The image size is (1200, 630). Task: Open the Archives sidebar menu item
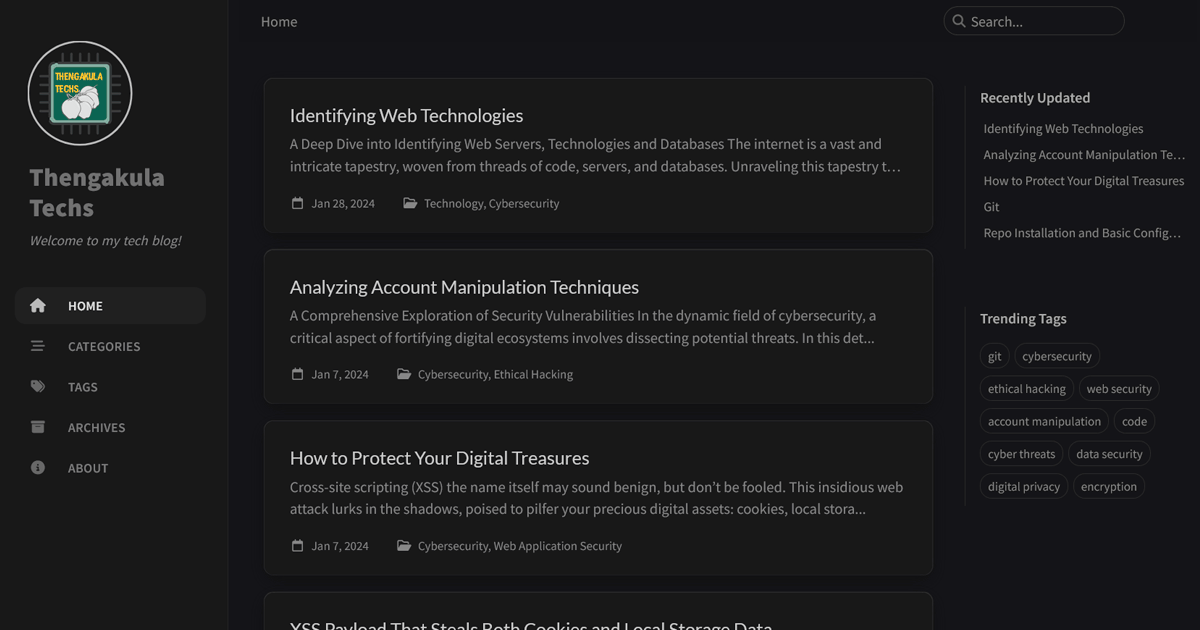coord(96,427)
